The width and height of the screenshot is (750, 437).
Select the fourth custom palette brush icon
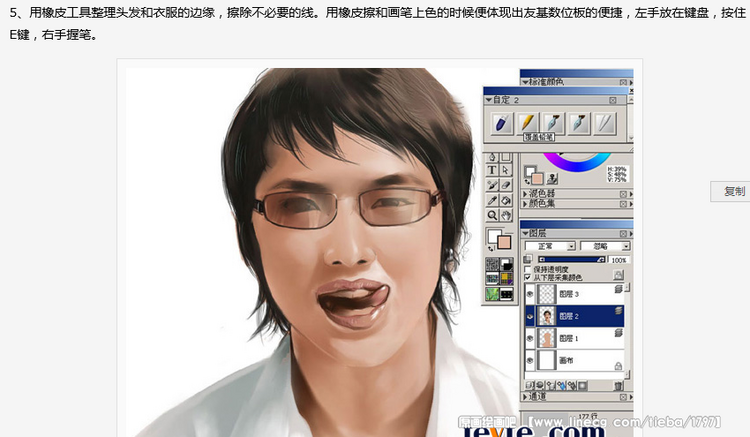[x=579, y=123]
